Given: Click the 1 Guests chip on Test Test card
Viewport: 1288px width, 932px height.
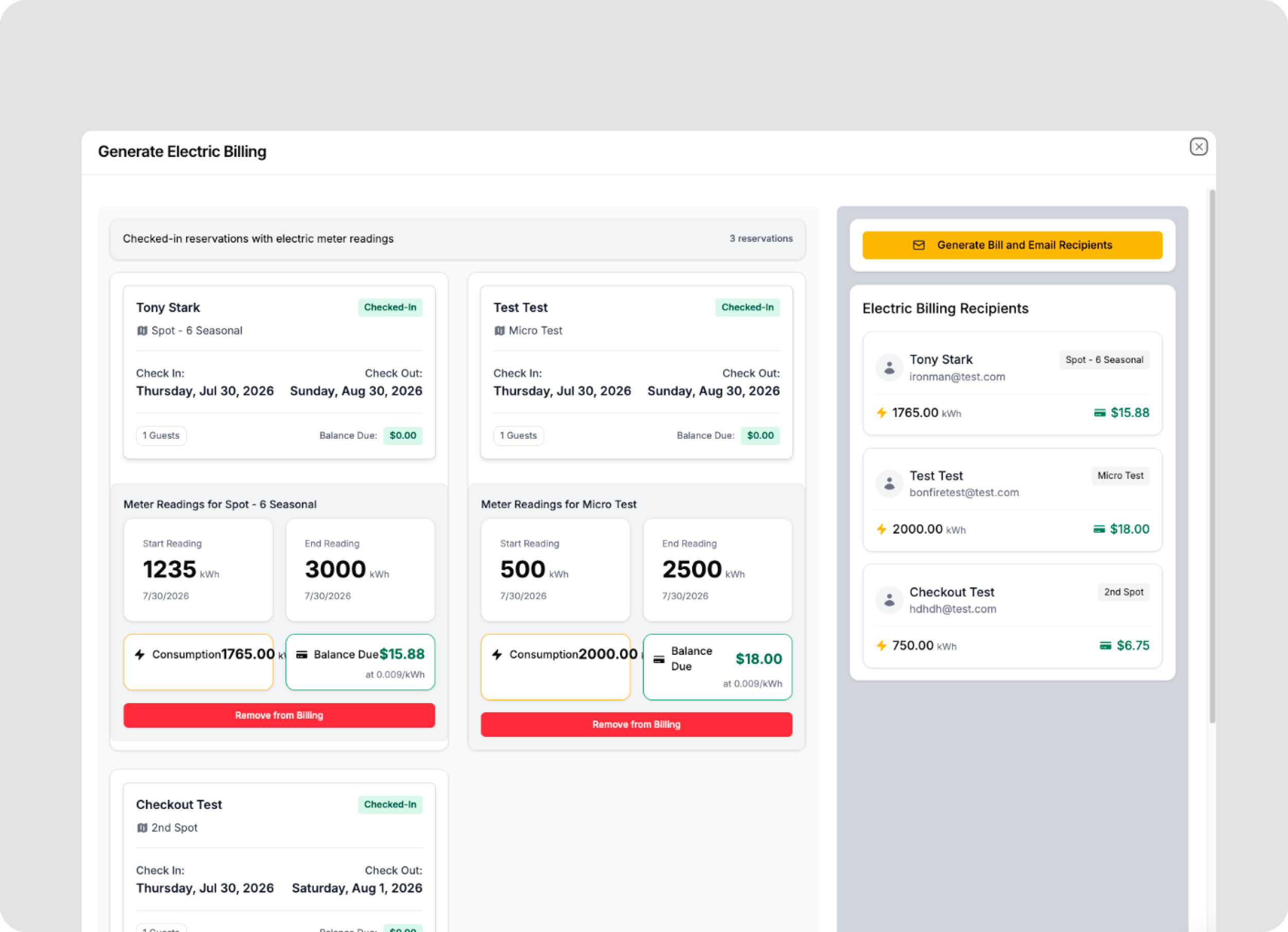Looking at the screenshot, I should tap(518, 436).
